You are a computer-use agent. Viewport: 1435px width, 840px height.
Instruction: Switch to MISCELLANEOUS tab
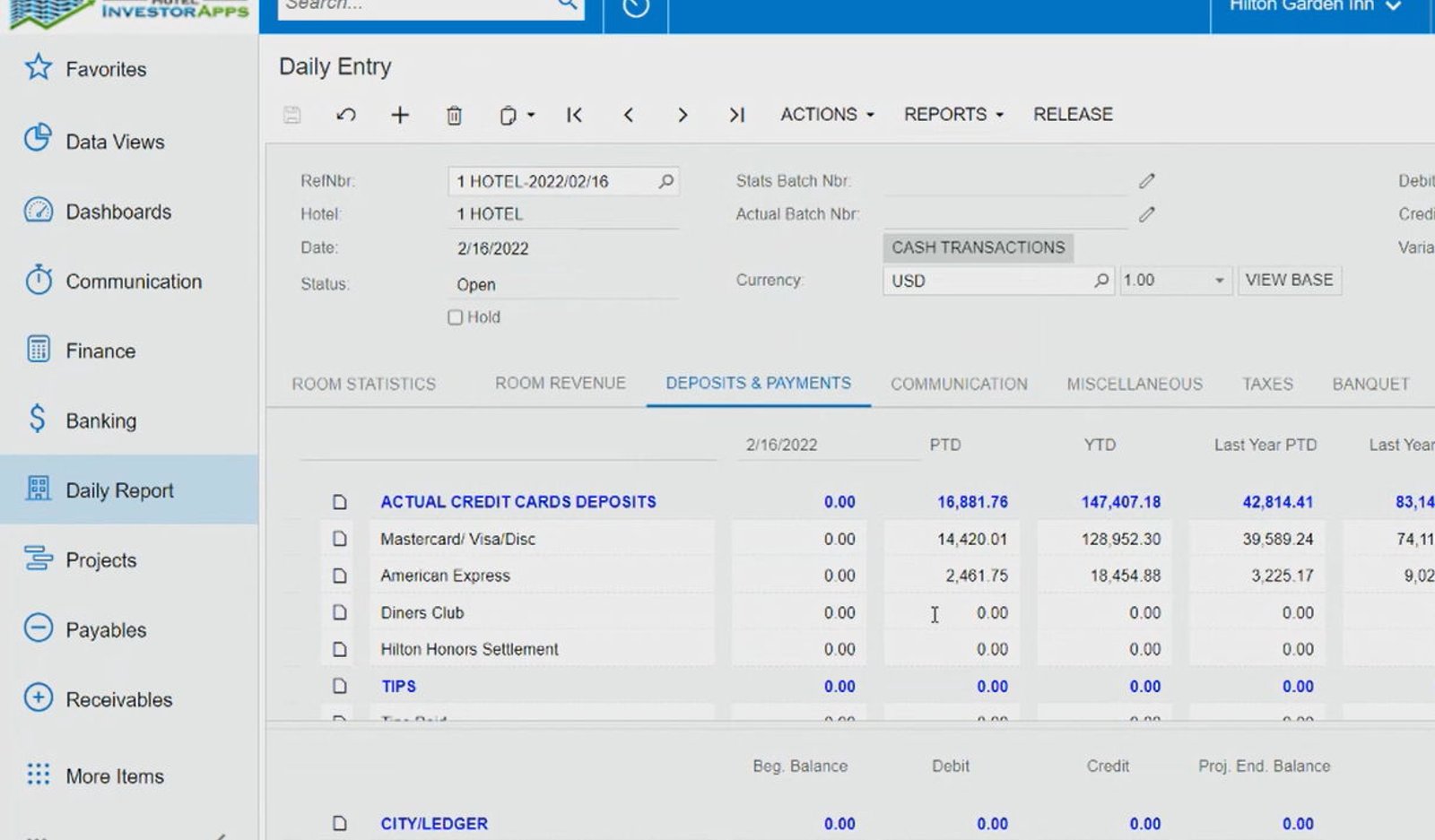1135,384
